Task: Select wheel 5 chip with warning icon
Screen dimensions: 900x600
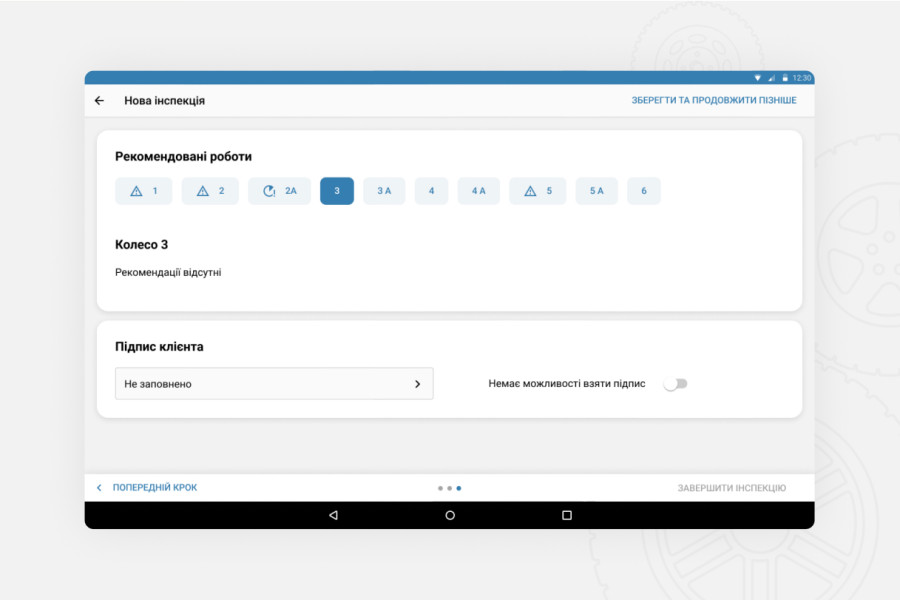Action: click(537, 191)
